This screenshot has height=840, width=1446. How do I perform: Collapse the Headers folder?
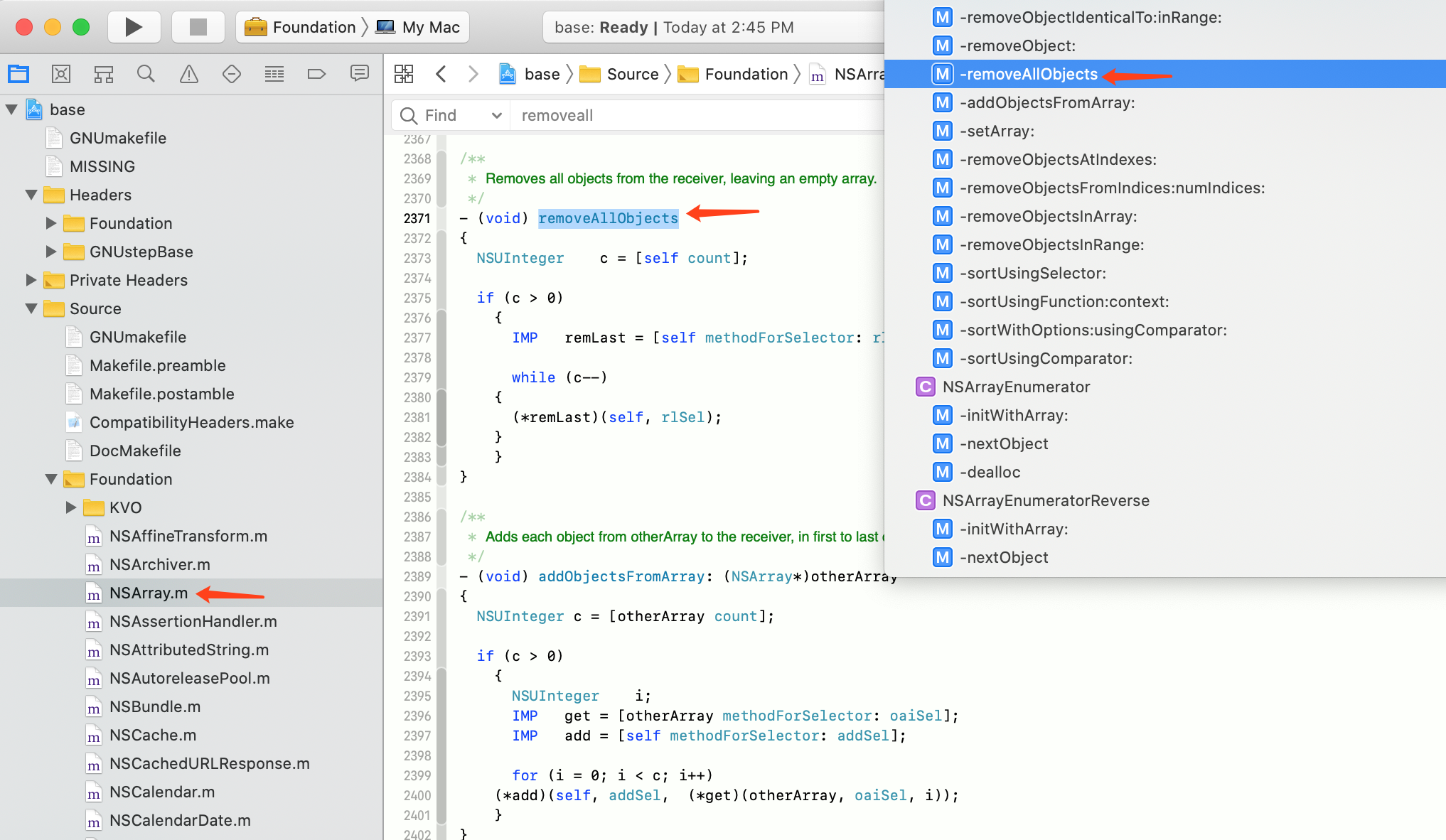pyautogui.click(x=31, y=195)
